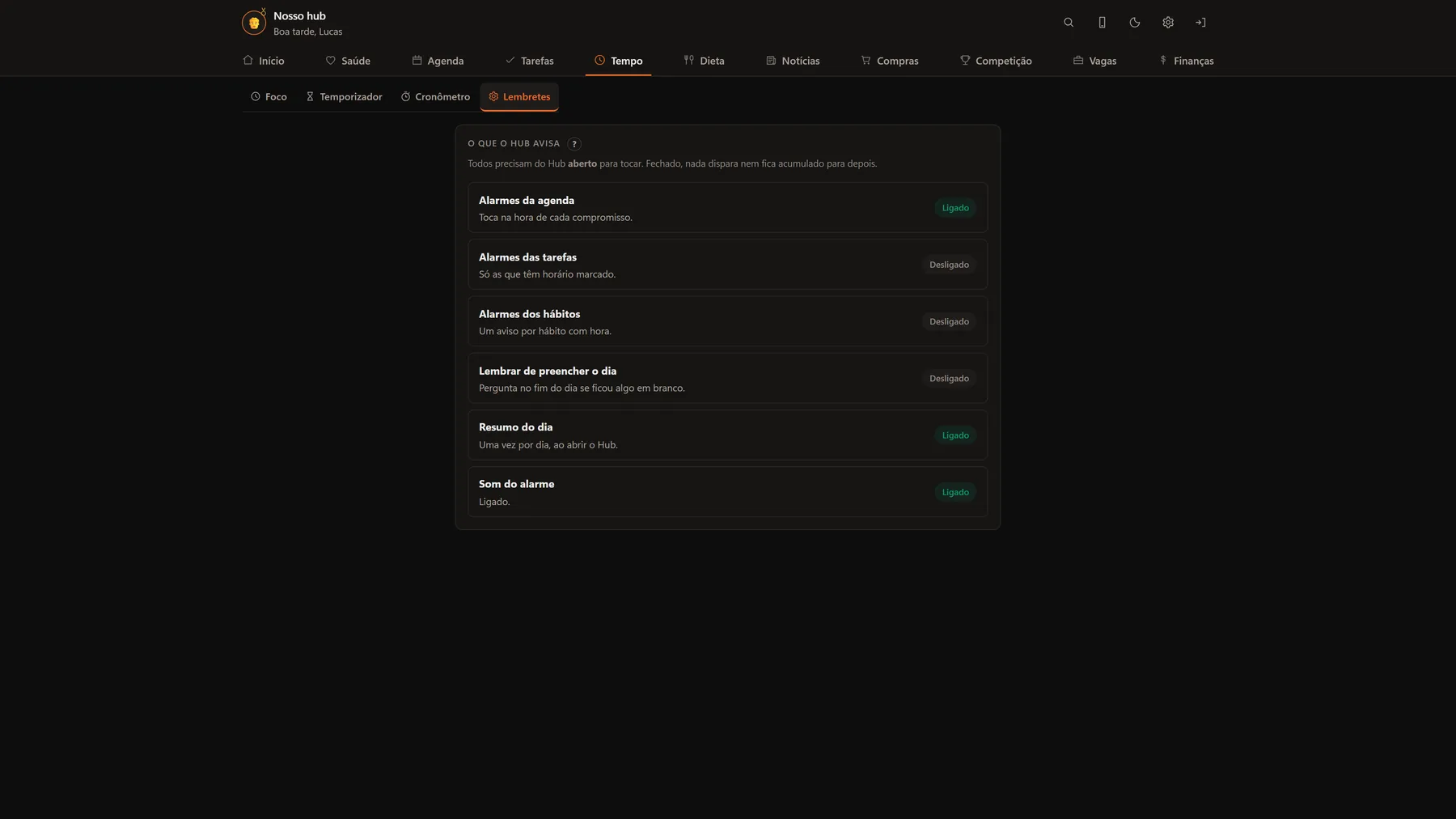Turn off Som do alarme
Viewport: 1456px width, 819px height.
click(955, 492)
